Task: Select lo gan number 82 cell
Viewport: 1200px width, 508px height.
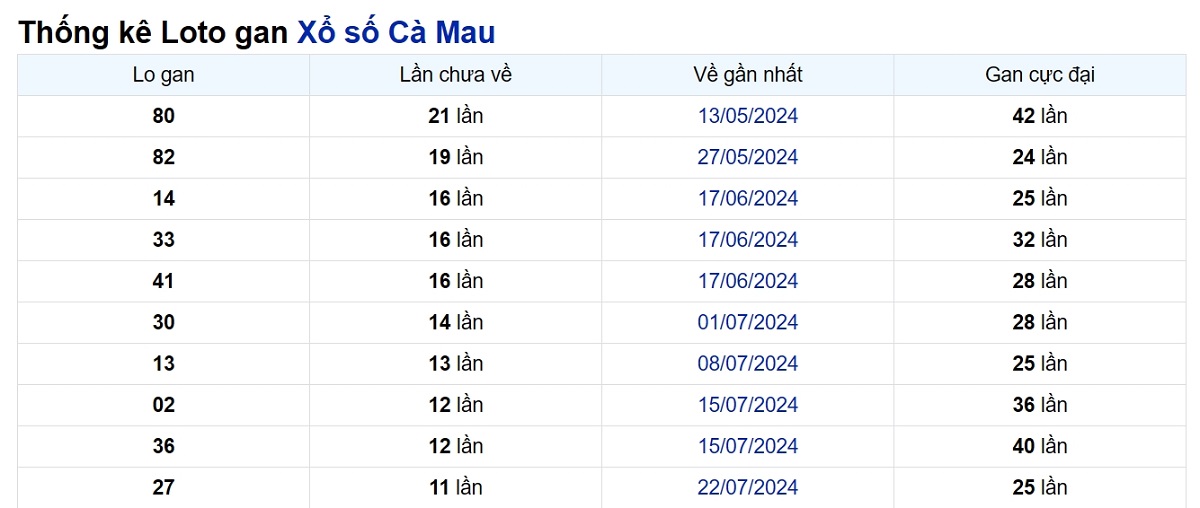Action: tap(164, 157)
